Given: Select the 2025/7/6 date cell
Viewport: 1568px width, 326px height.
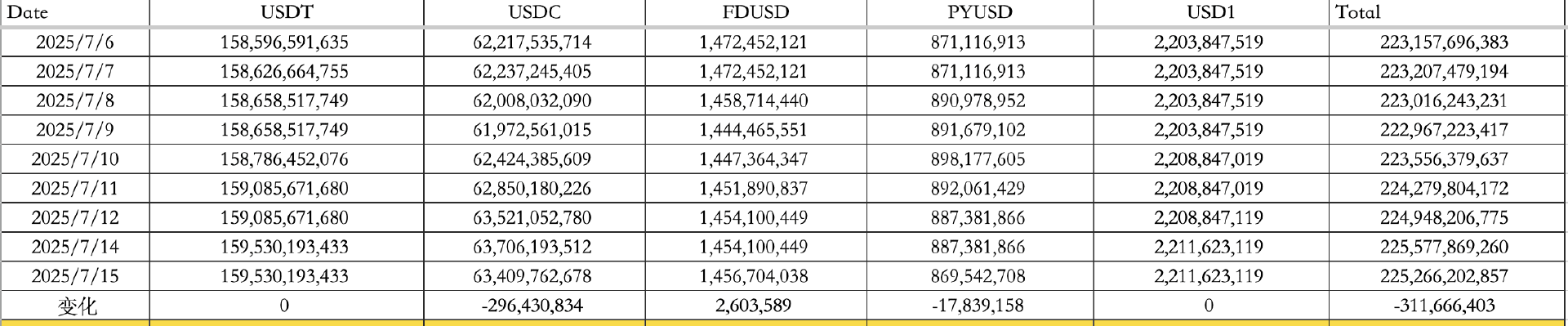Looking at the screenshot, I should 75,42.
